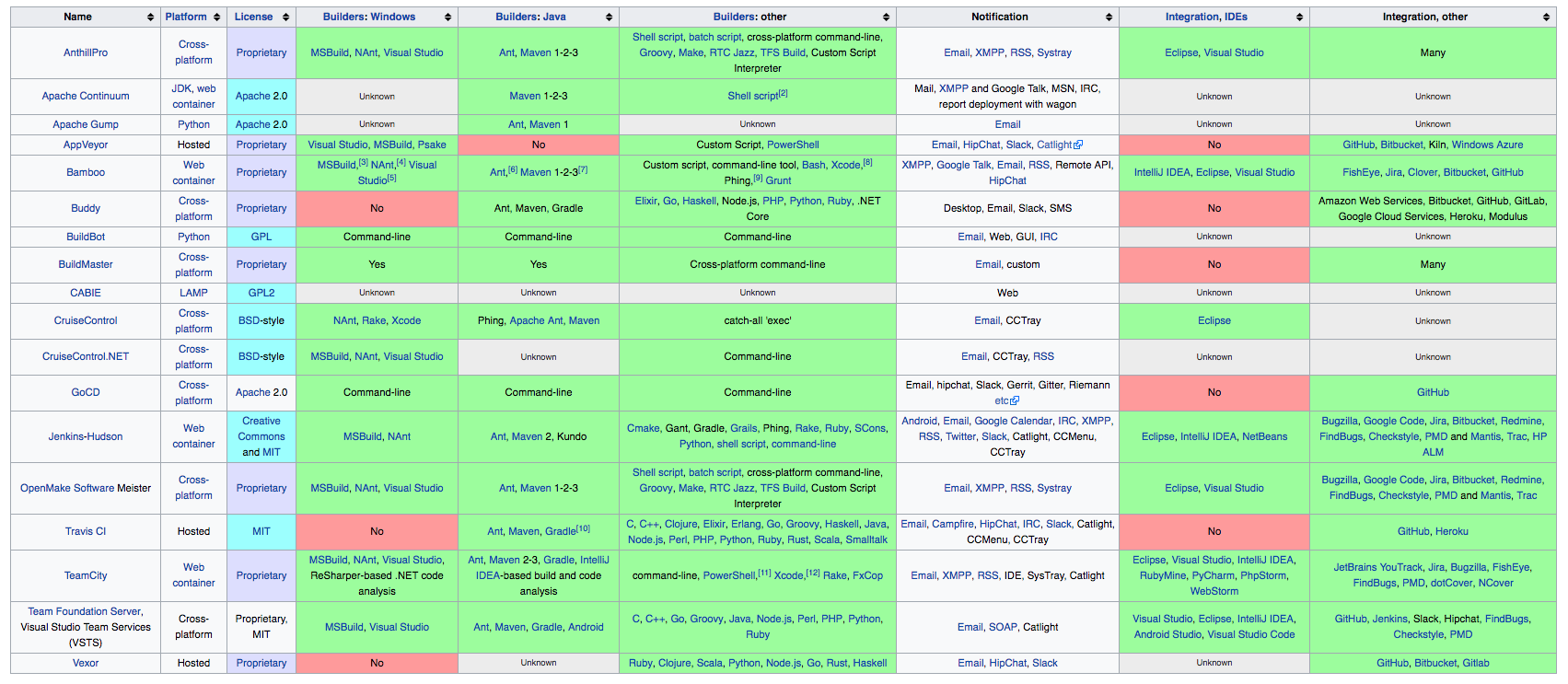1568x684 pixels.
Task: Follow footnote [11] after PowerShell in TeamCity row
Action: [x=764, y=573]
